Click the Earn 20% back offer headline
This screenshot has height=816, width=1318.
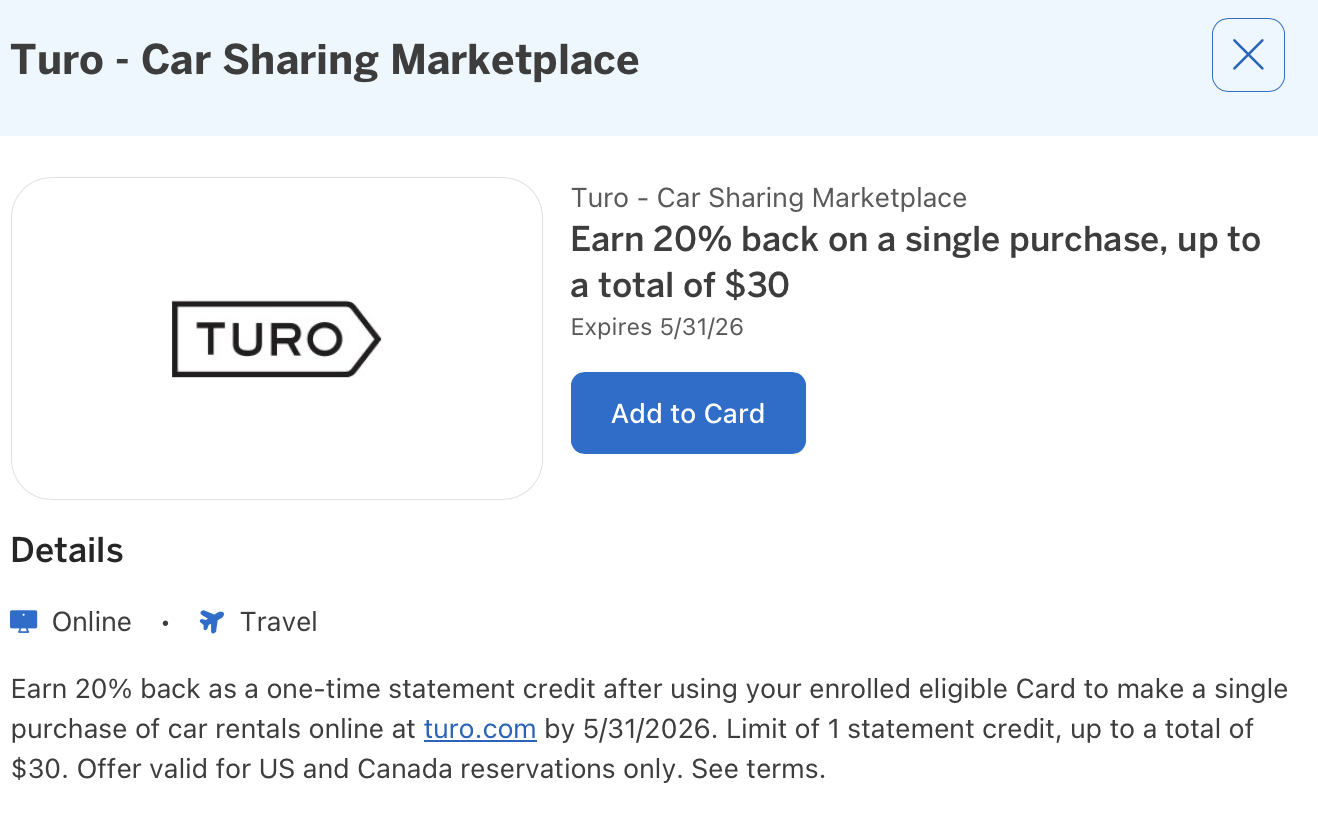914,261
